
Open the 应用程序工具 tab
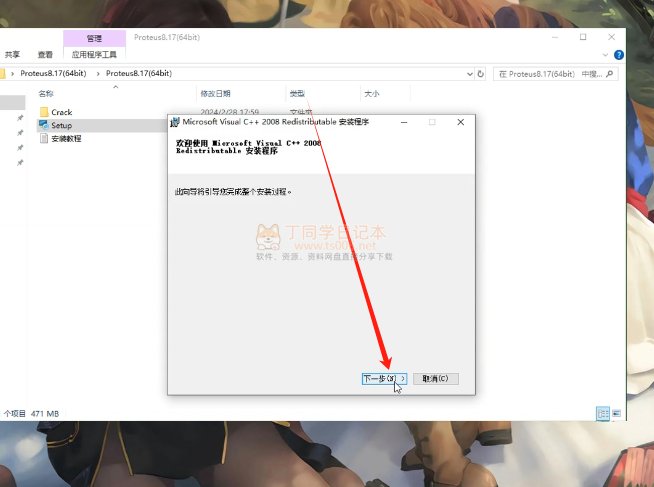pos(94,55)
